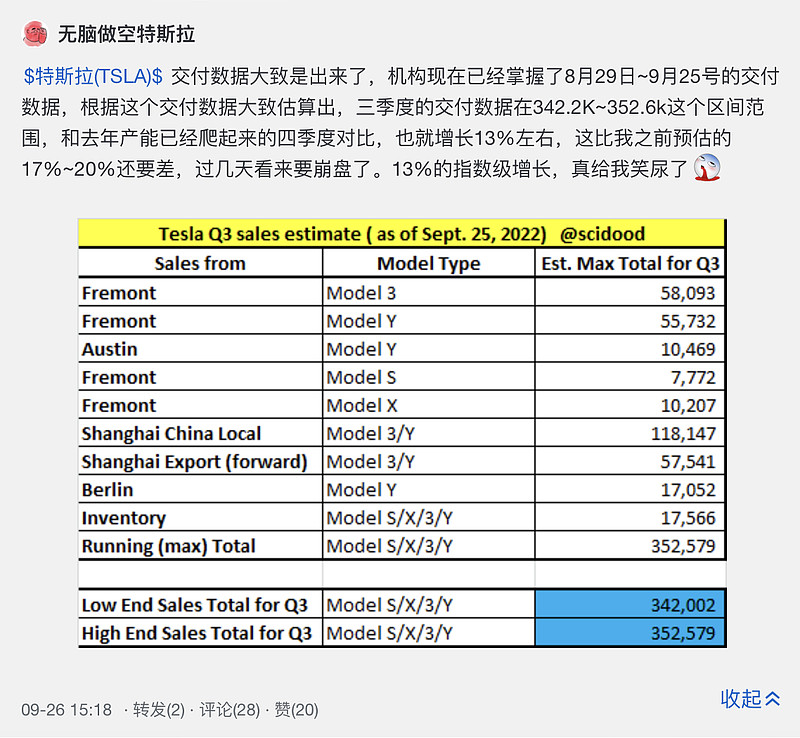Select the value 57,541
The image size is (800, 738).
coord(688,461)
